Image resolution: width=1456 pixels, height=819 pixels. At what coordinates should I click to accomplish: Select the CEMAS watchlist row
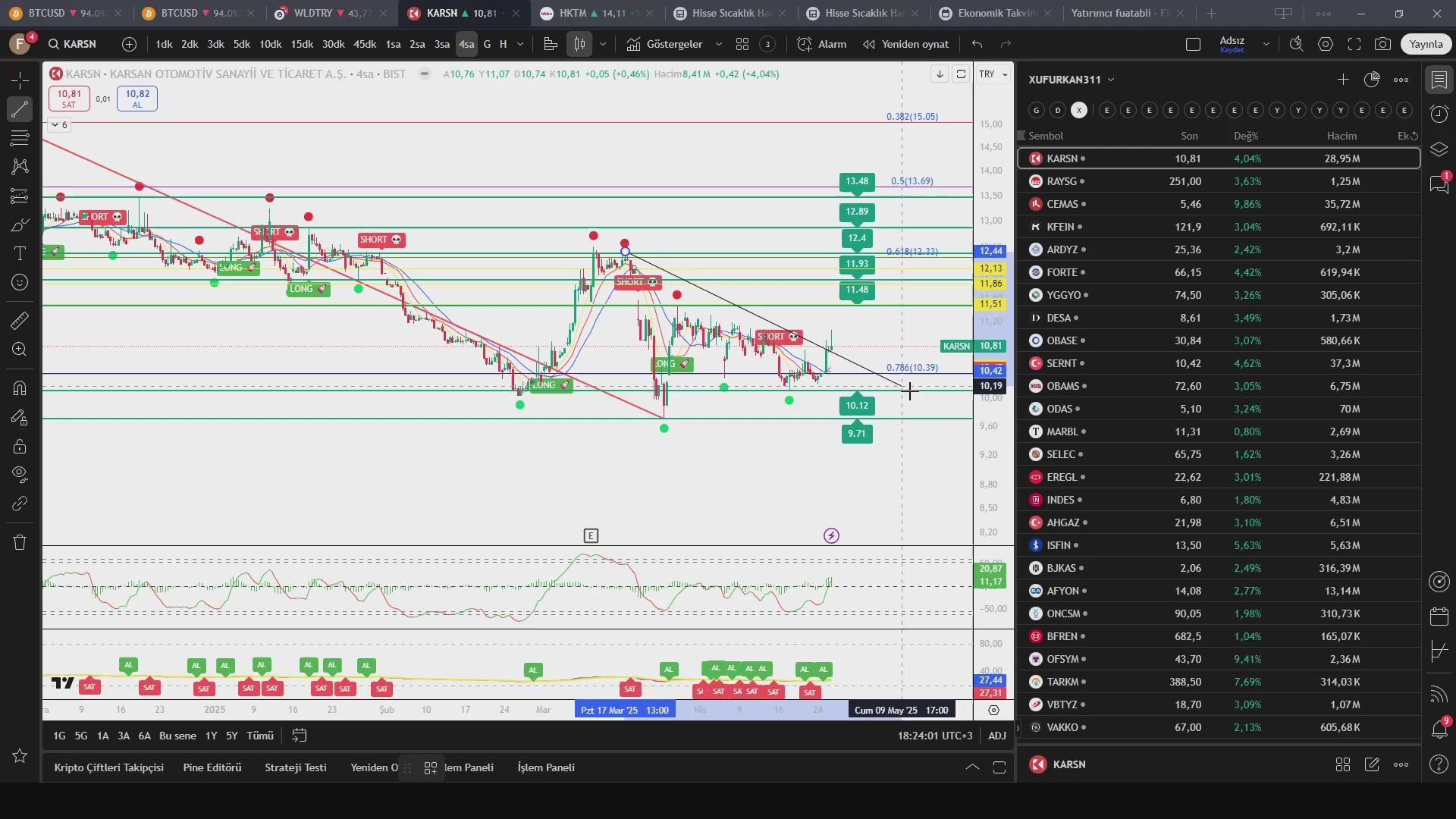click(1219, 204)
